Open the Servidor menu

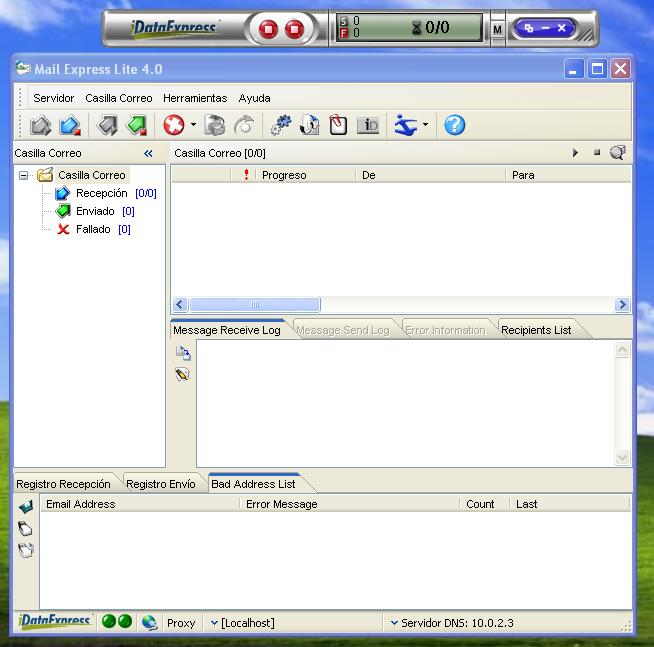click(53, 98)
